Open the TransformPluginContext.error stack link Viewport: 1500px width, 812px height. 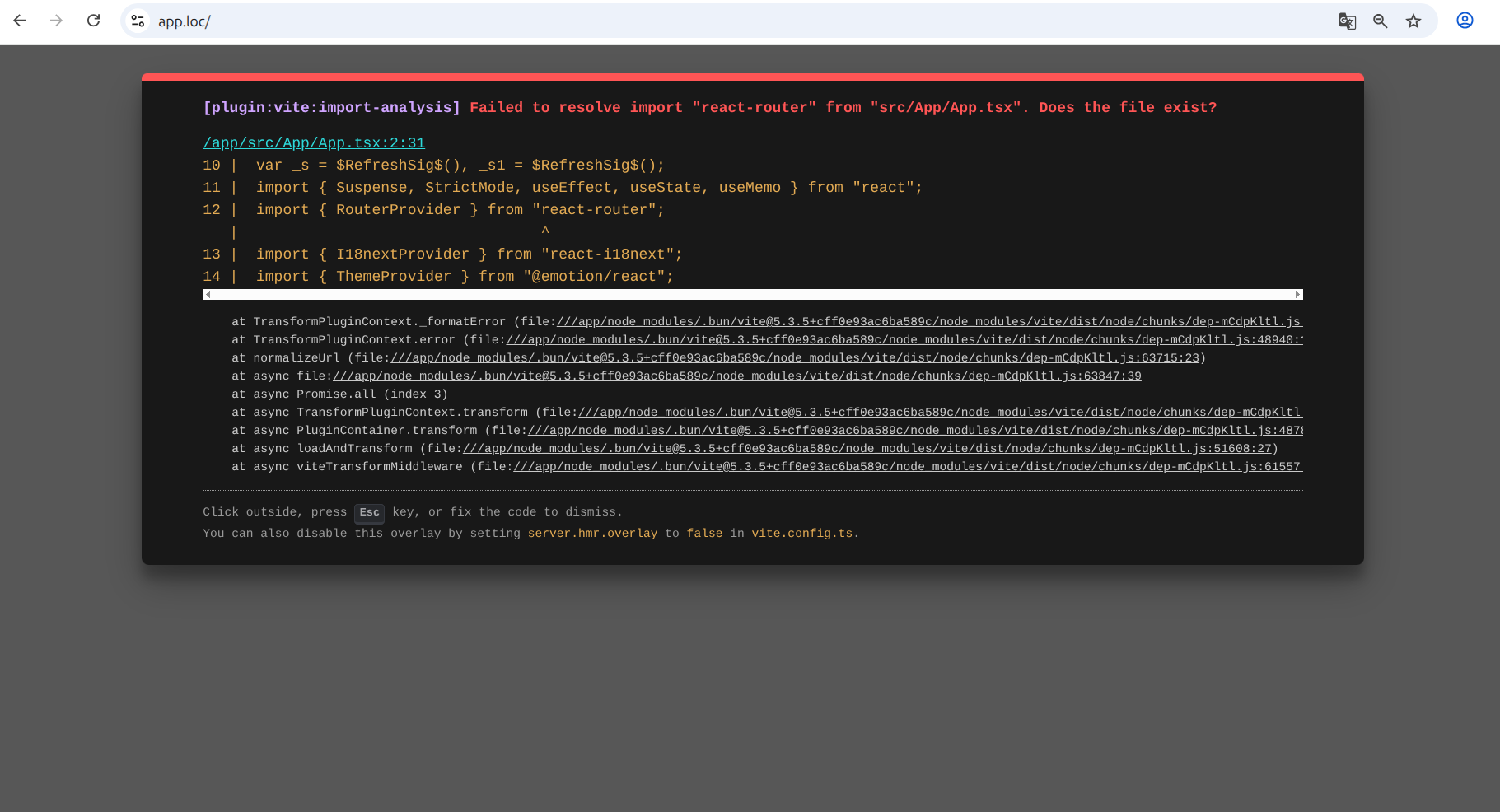904,340
